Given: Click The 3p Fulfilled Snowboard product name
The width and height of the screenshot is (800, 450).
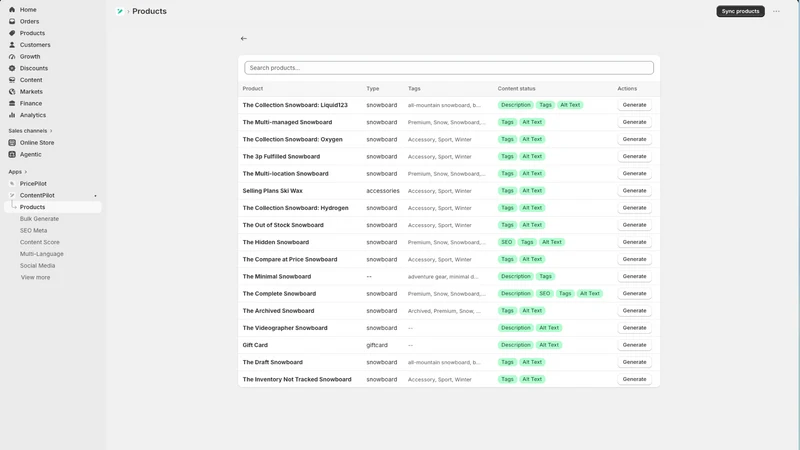Looking at the screenshot, I should [x=281, y=157].
